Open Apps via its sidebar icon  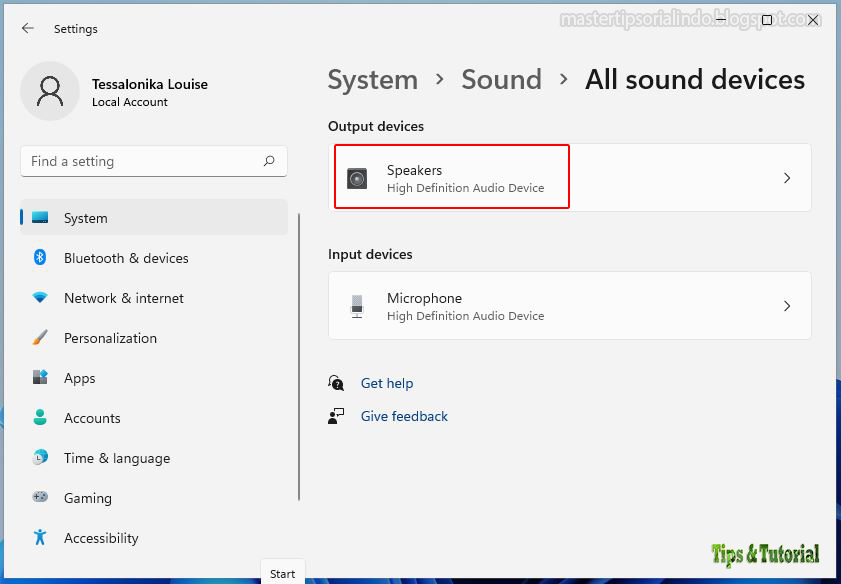click(39, 378)
